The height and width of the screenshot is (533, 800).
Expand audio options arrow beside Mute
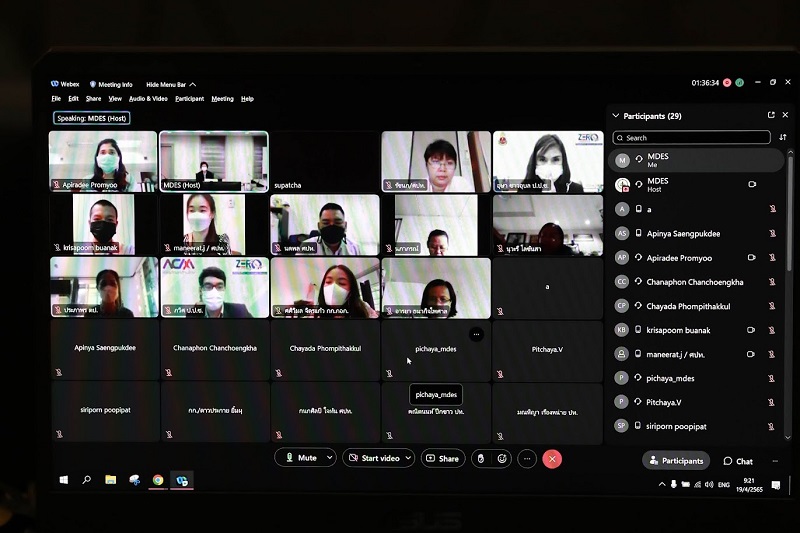327,458
